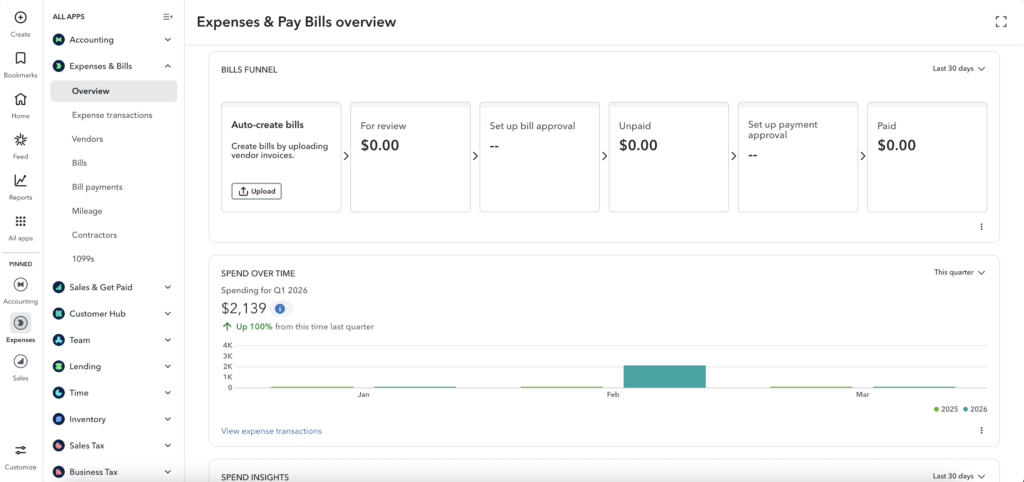Image resolution: width=1024 pixels, height=482 pixels.
Task: Open pinned Accounting icon in rail
Action: tap(20, 285)
